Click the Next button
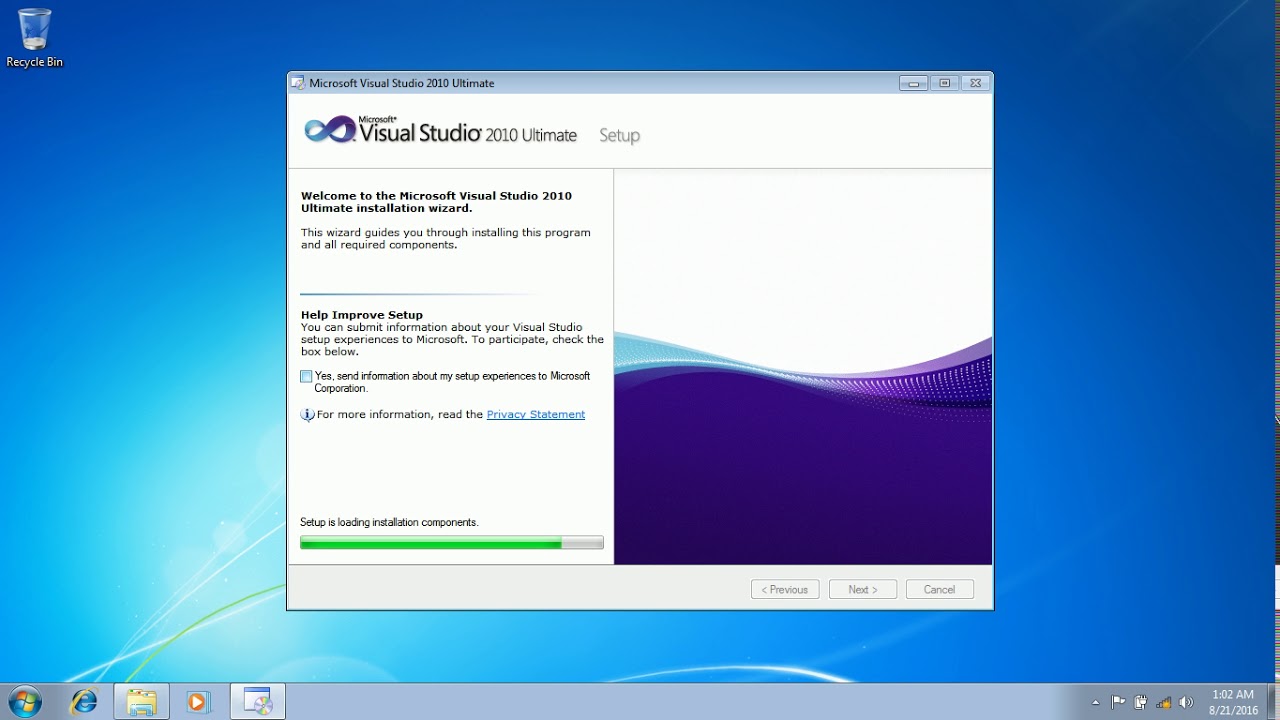The image size is (1280, 720). pos(863,590)
